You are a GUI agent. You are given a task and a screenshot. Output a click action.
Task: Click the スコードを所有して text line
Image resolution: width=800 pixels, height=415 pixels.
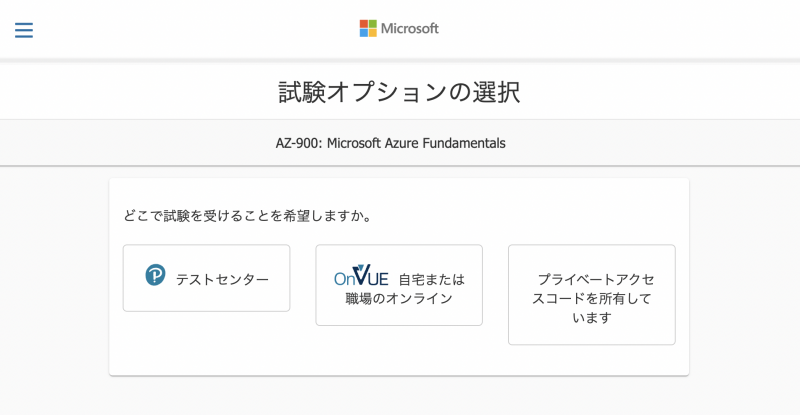[592, 298]
